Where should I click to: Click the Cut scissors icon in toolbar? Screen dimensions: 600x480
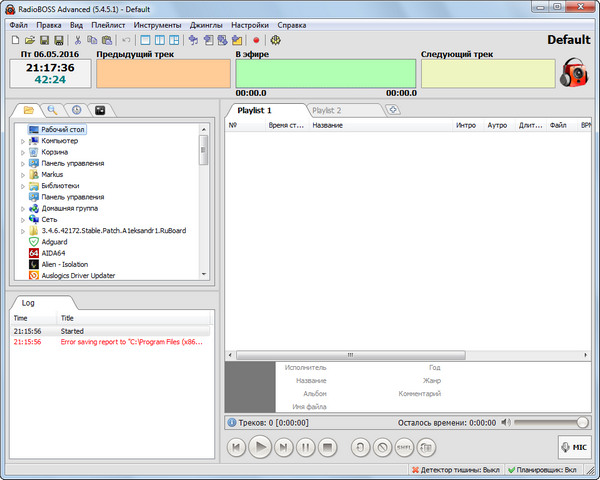[x=78, y=40]
